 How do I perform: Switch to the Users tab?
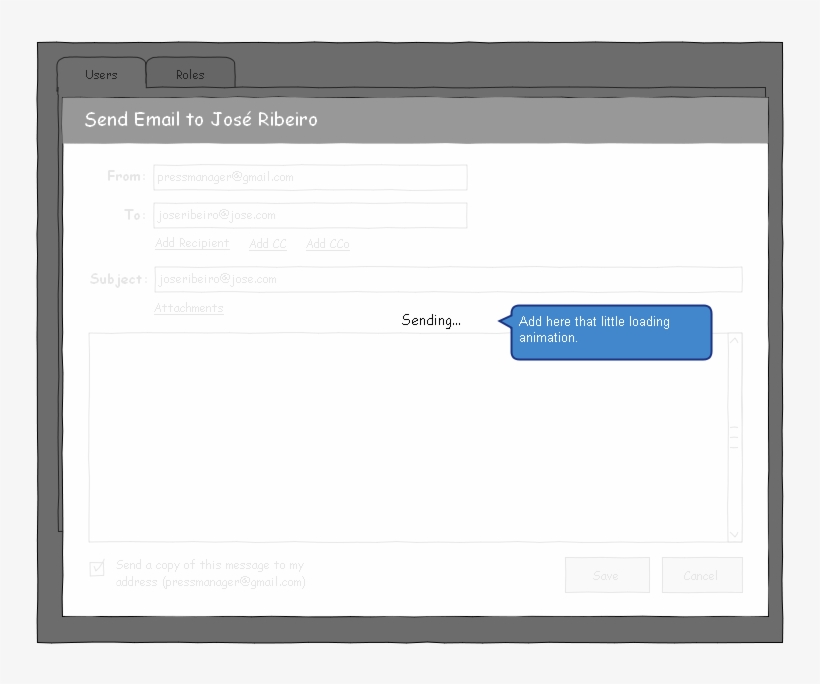pyautogui.click(x=100, y=73)
